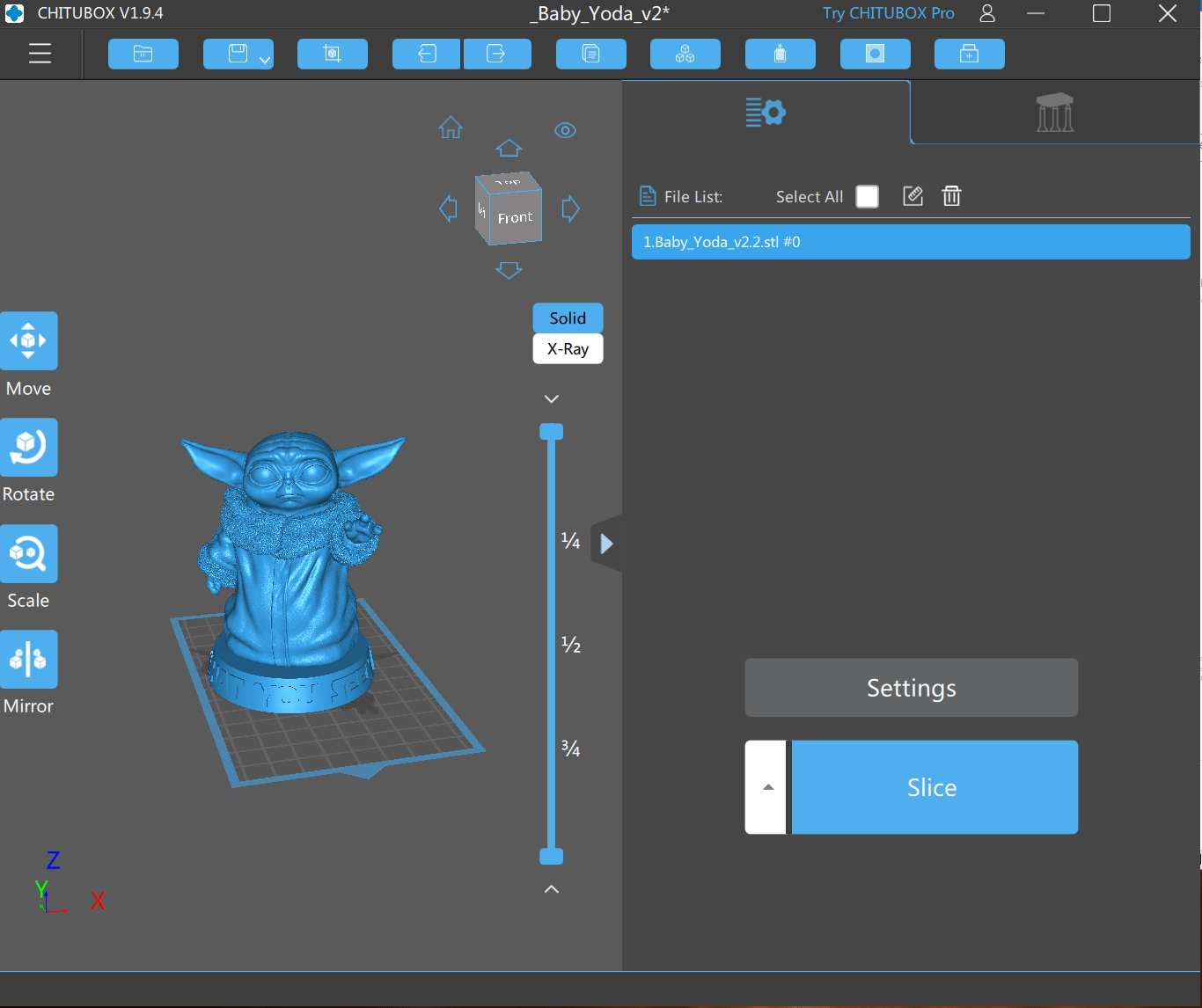Screen dimensions: 1202x1008
Task: Switch to X-Ray view mode
Action: click(568, 349)
